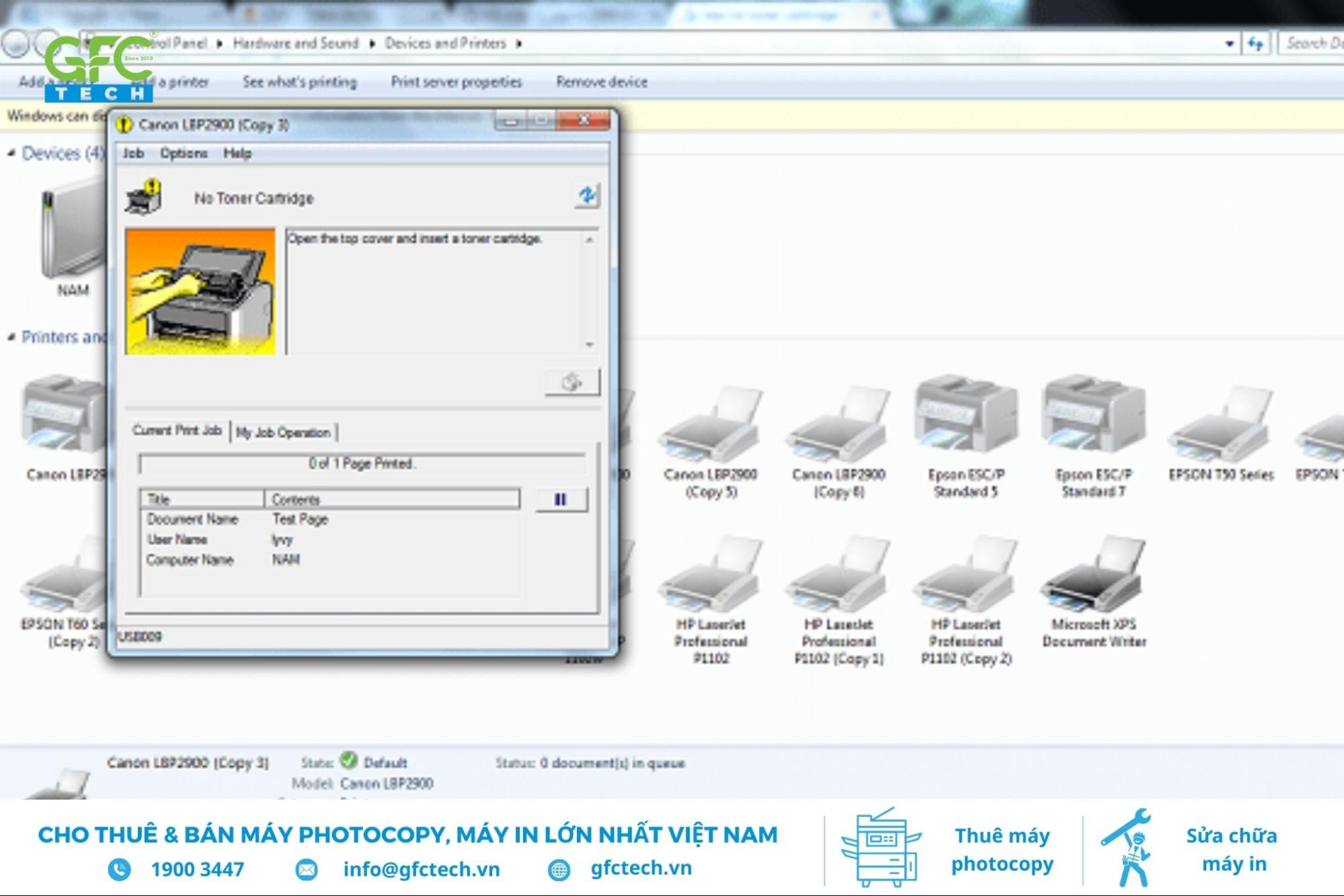Click the Test Page value

tap(300, 519)
